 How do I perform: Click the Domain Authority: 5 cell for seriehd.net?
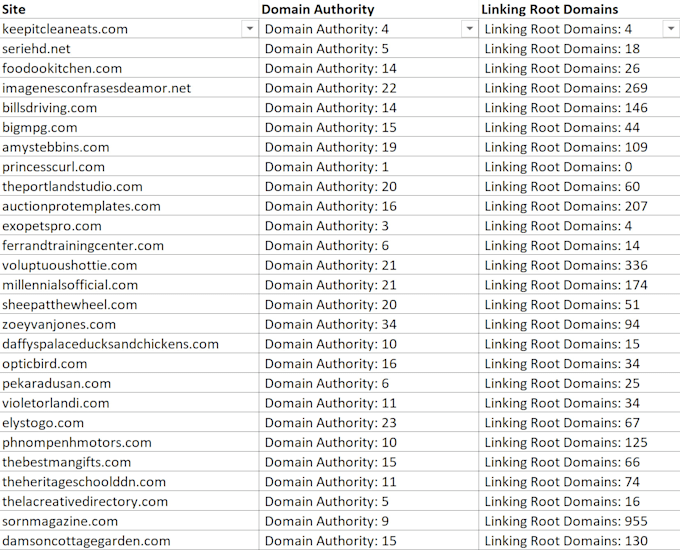[x=369, y=48]
